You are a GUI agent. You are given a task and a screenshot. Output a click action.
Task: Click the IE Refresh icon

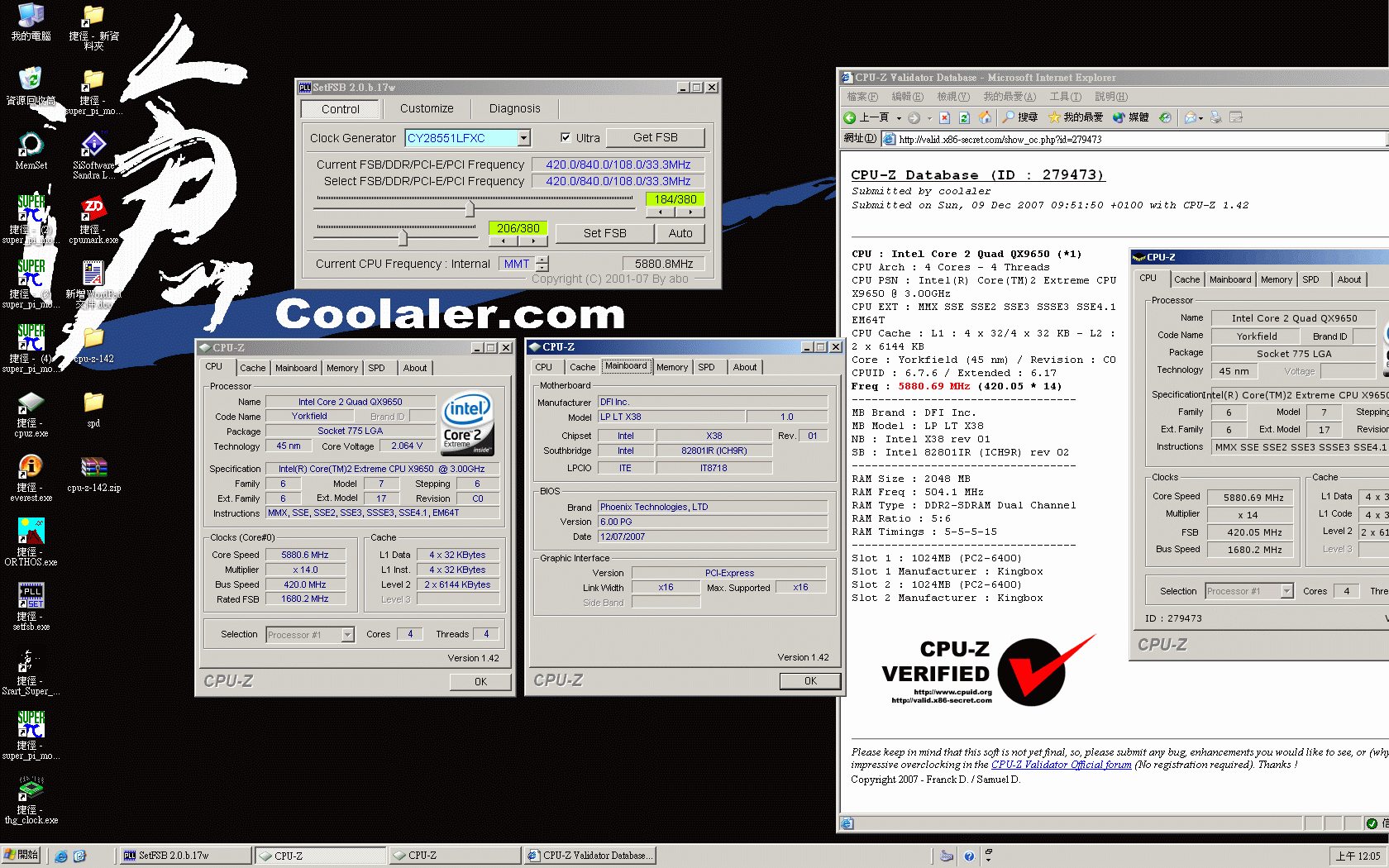pos(964,117)
